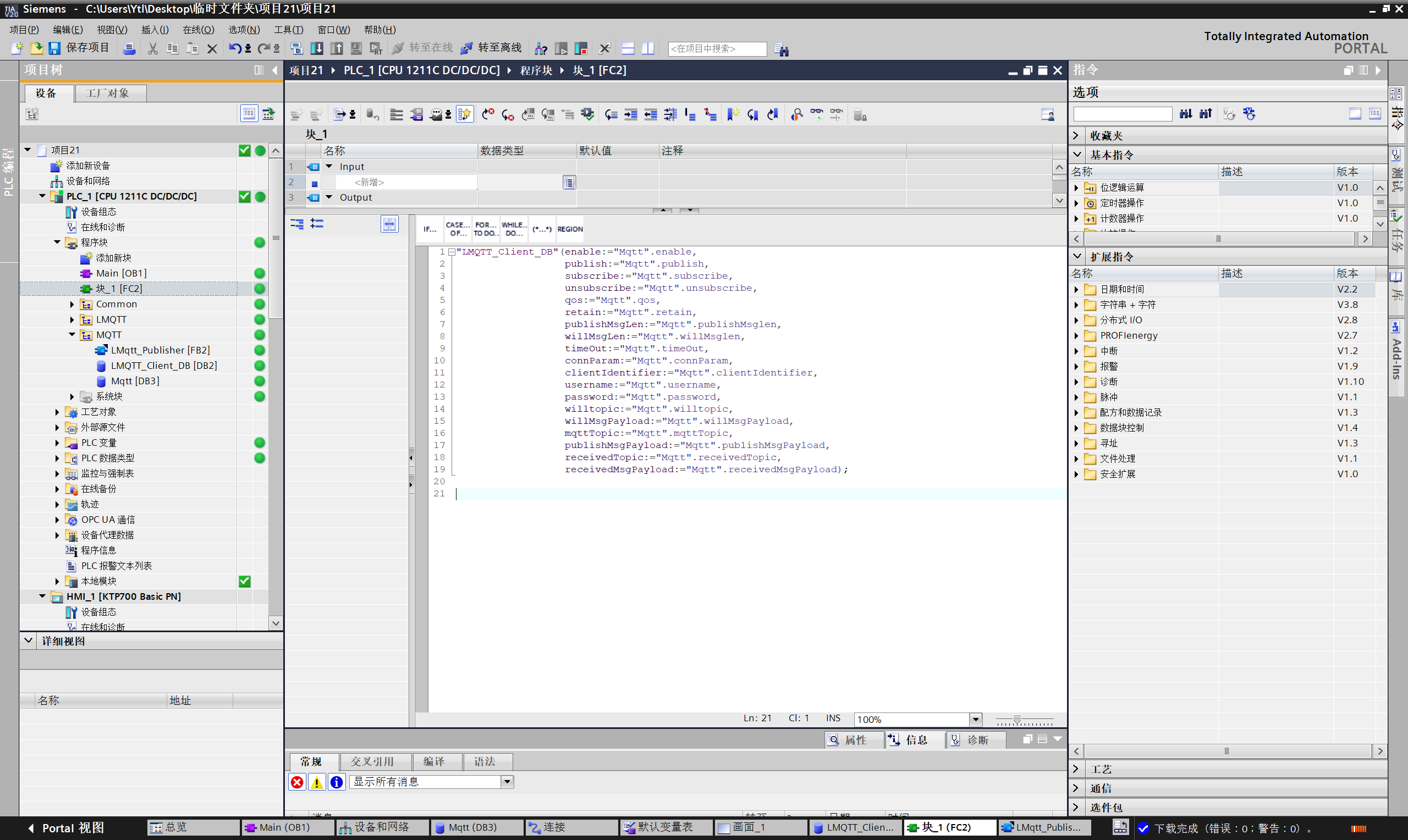Switch to Portal 视图
This screenshot has width=1408, height=840.
(x=65, y=828)
